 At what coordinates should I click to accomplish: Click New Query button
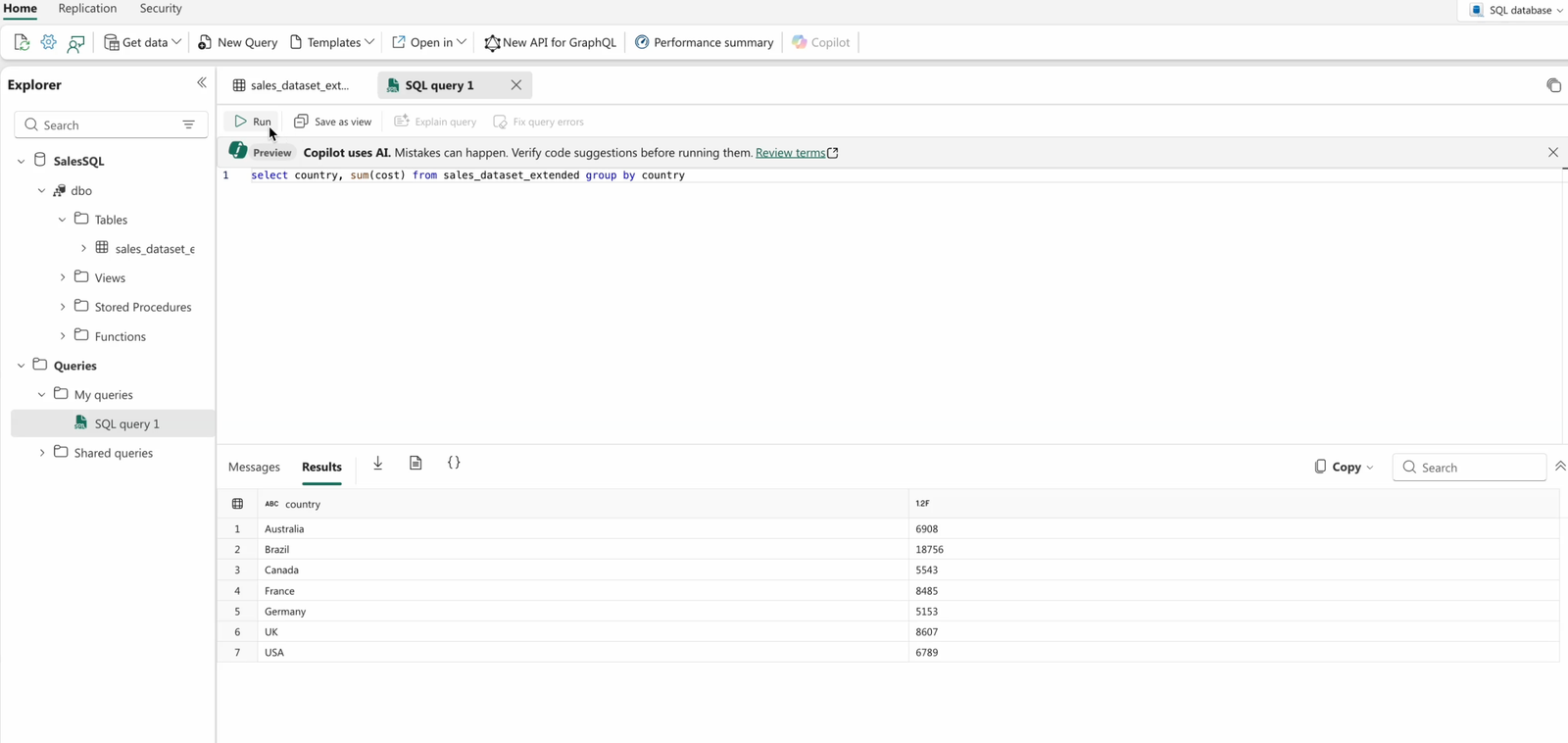[238, 42]
